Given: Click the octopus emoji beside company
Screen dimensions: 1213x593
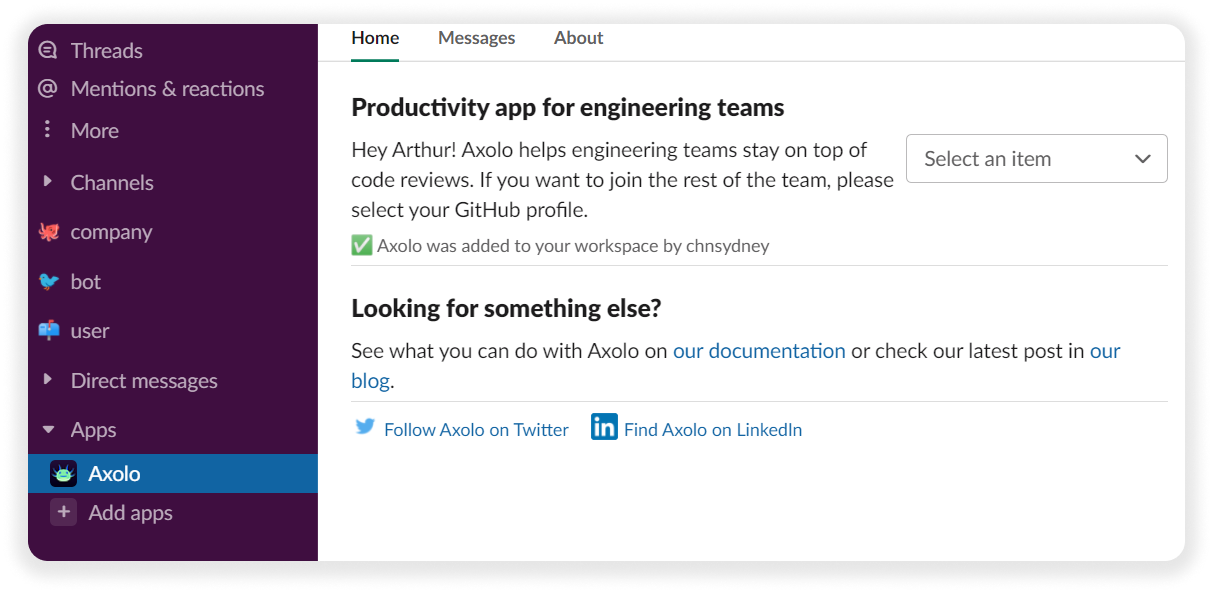Looking at the screenshot, I should point(49,232).
